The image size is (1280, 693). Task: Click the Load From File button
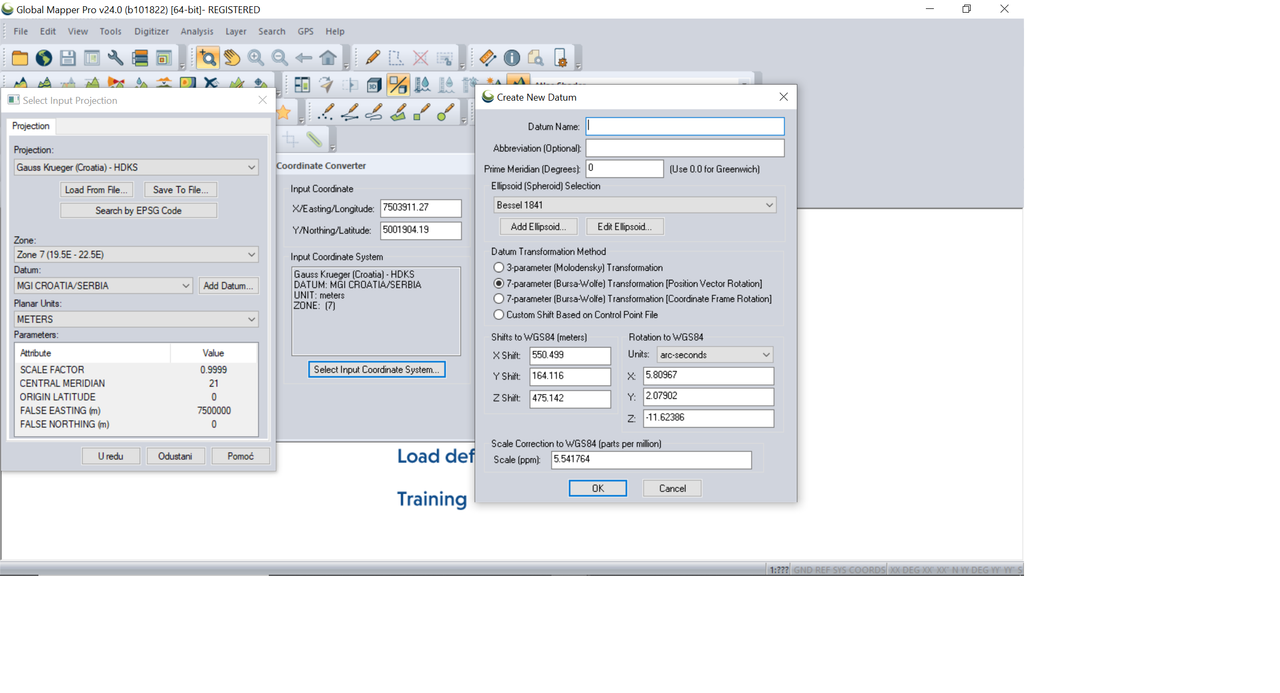96,190
